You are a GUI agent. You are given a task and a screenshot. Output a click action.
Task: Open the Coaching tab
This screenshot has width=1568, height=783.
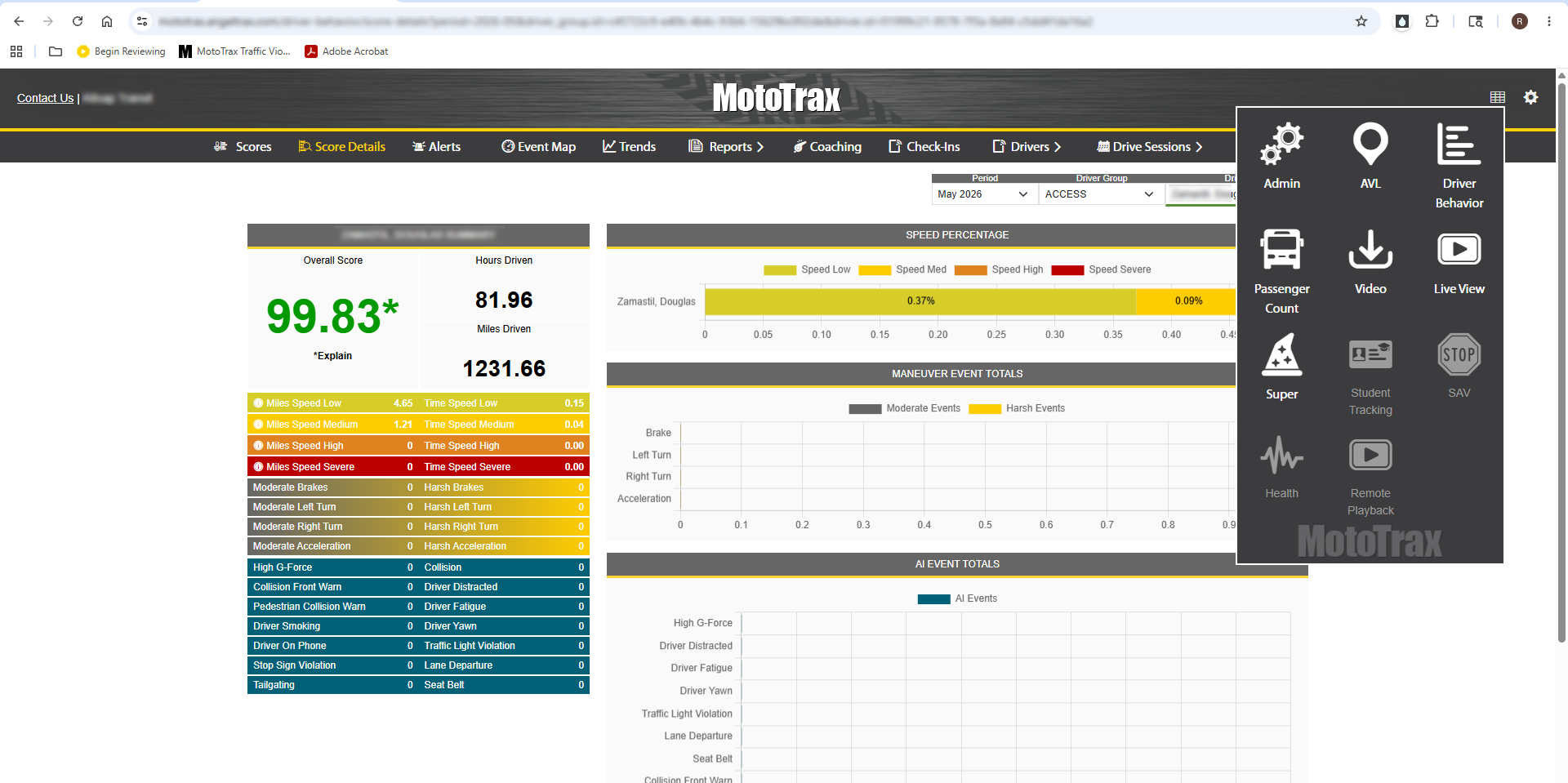point(827,147)
